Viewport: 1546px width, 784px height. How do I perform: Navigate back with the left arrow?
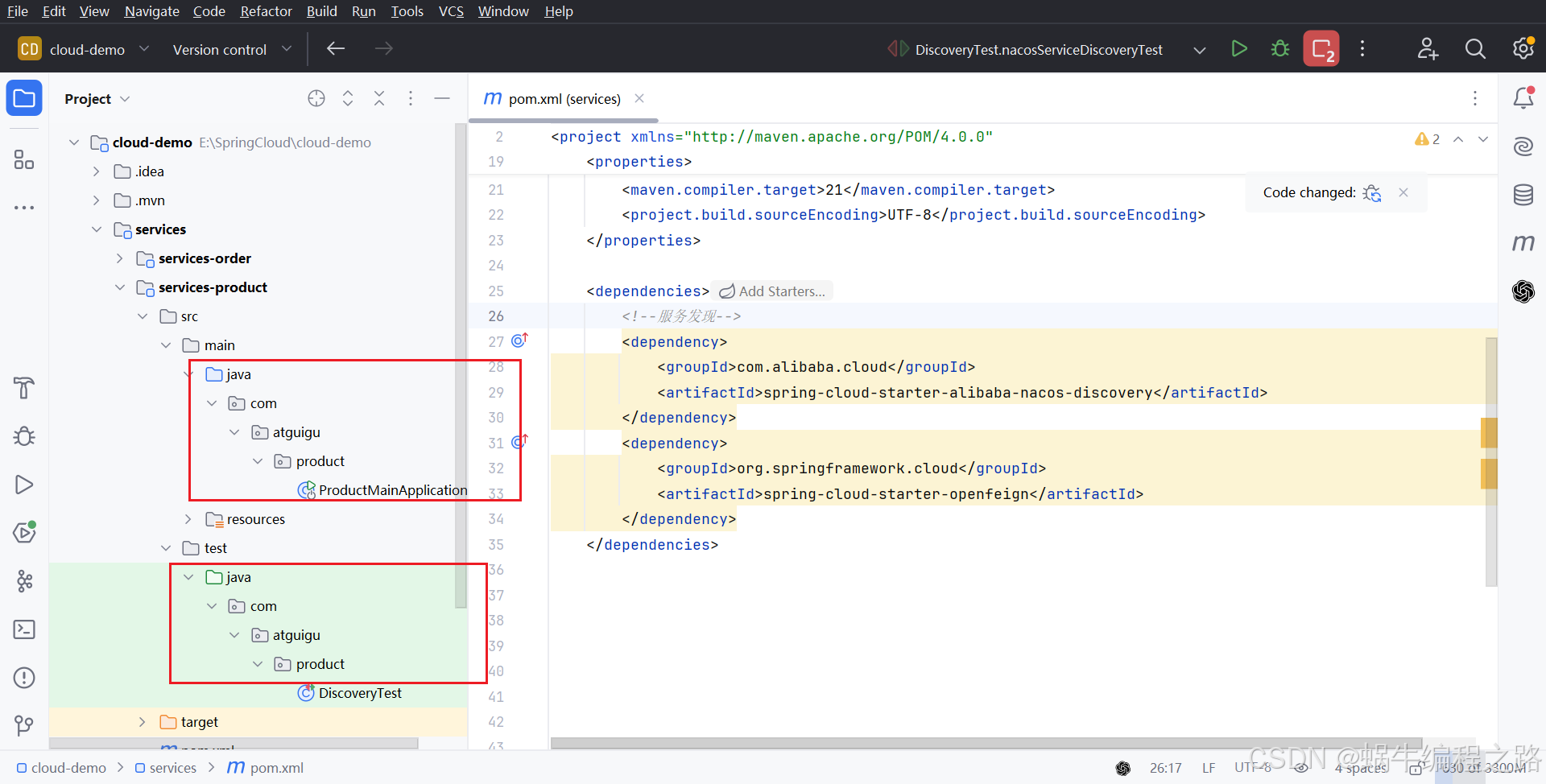click(x=336, y=49)
